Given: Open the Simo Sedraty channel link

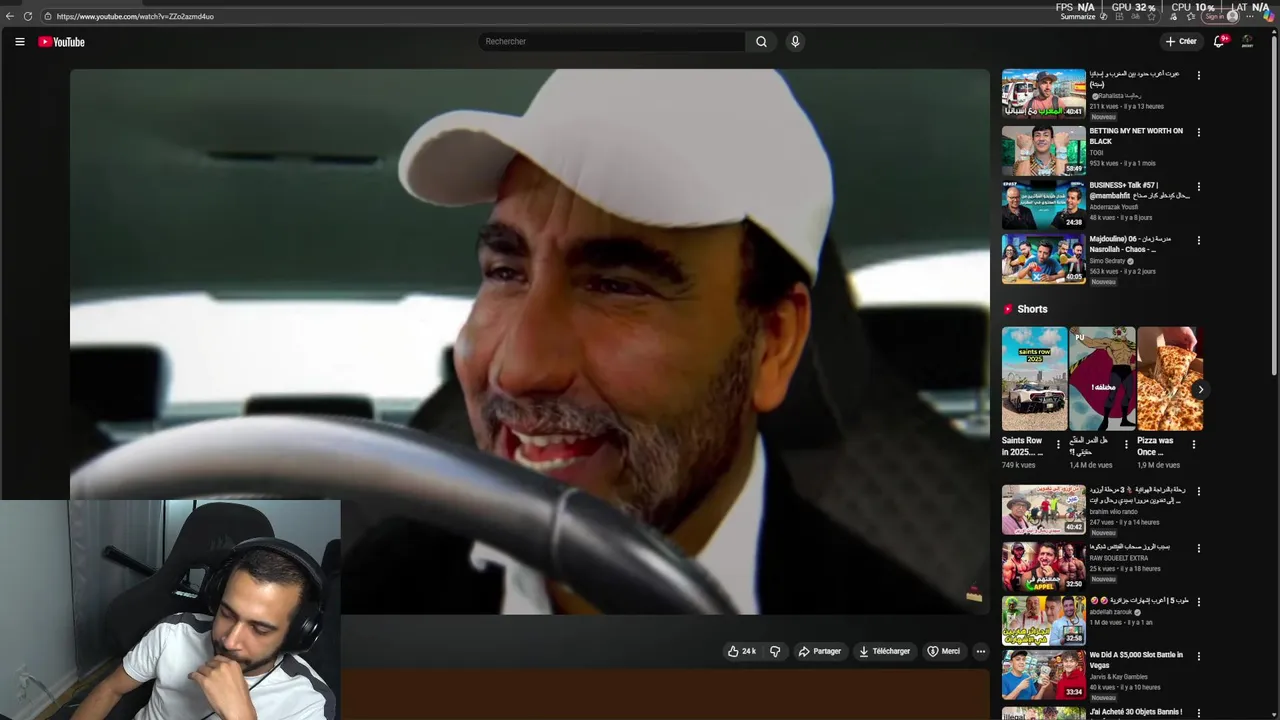Looking at the screenshot, I should [x=1107, y=261].
